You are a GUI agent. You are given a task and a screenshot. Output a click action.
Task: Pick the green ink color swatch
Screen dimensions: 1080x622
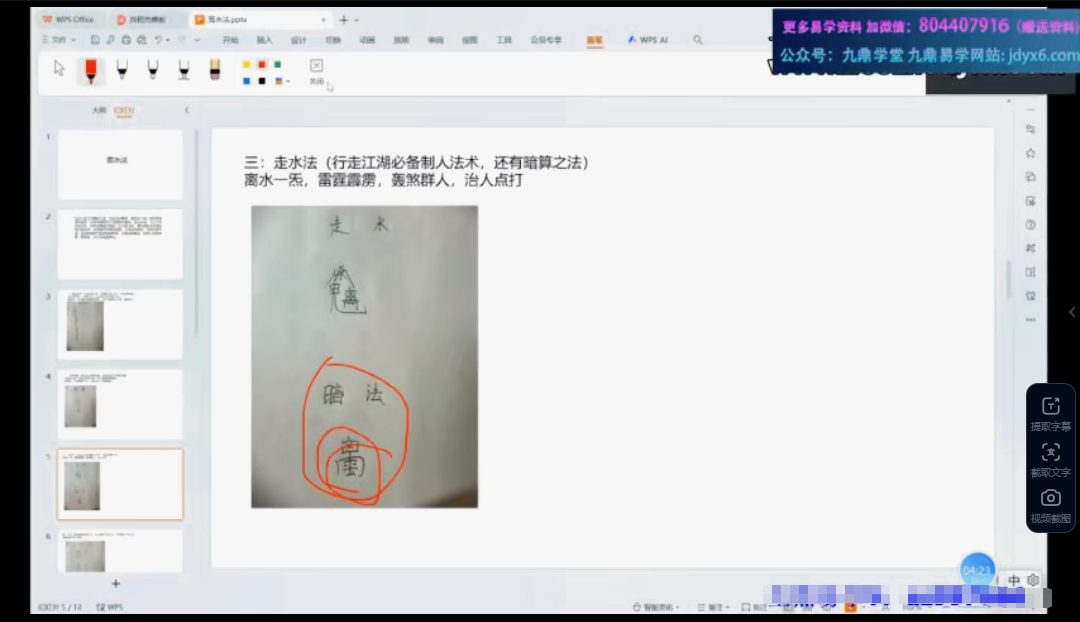276,65
